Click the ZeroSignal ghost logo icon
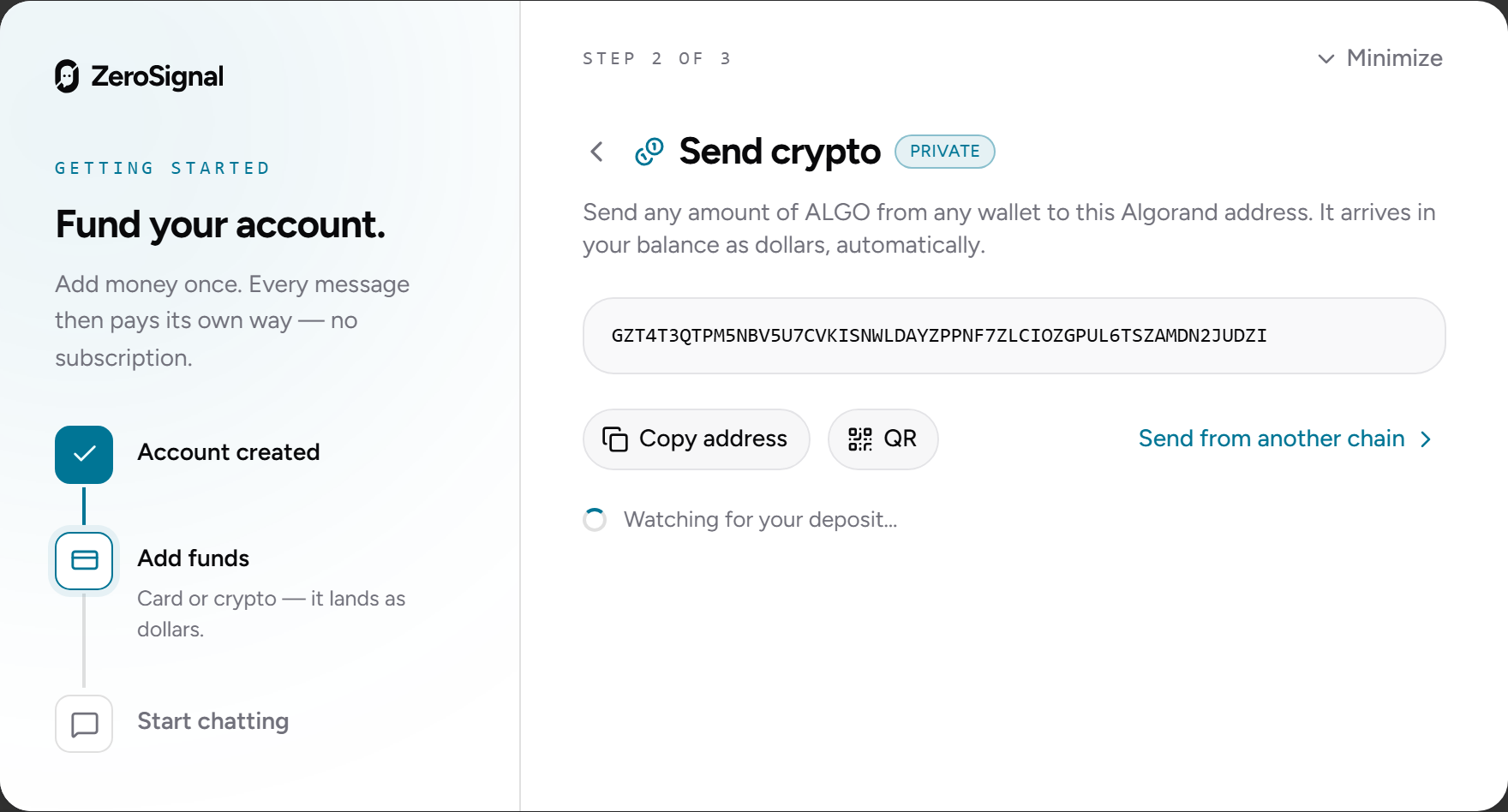This screenshot has width=1508, height=812. (67, 76)
